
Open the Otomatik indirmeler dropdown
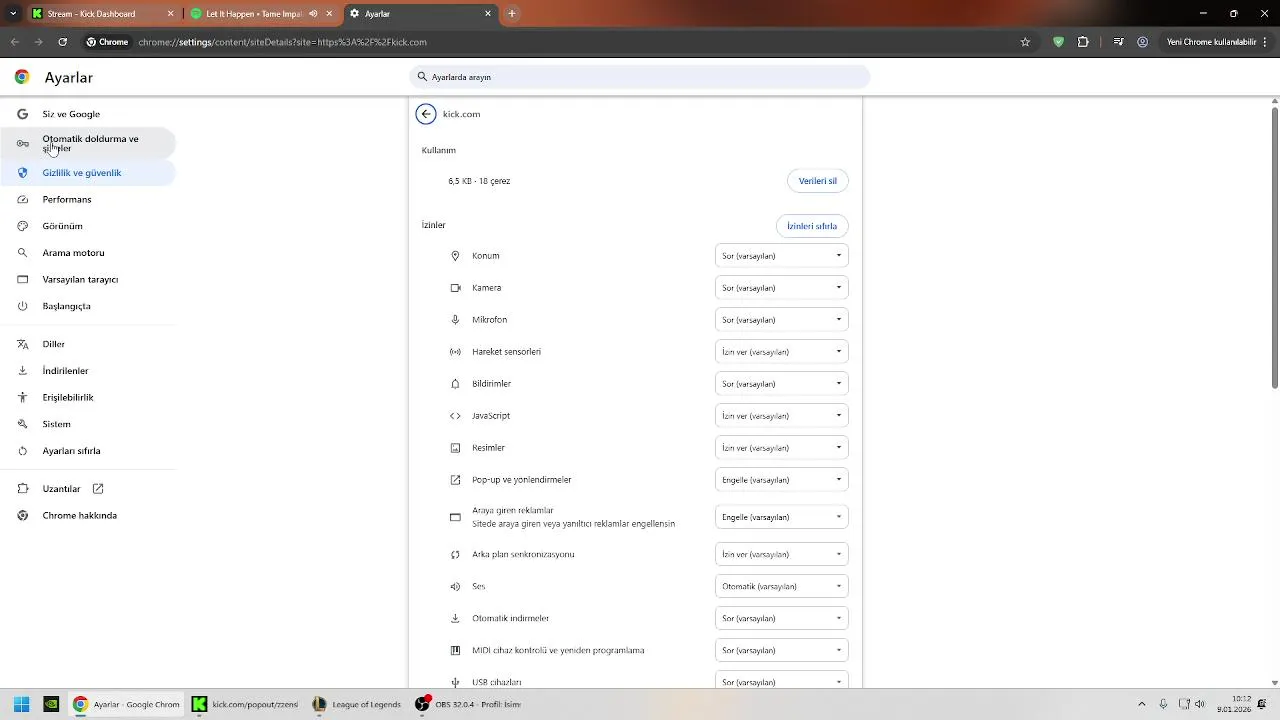(782, 618)
